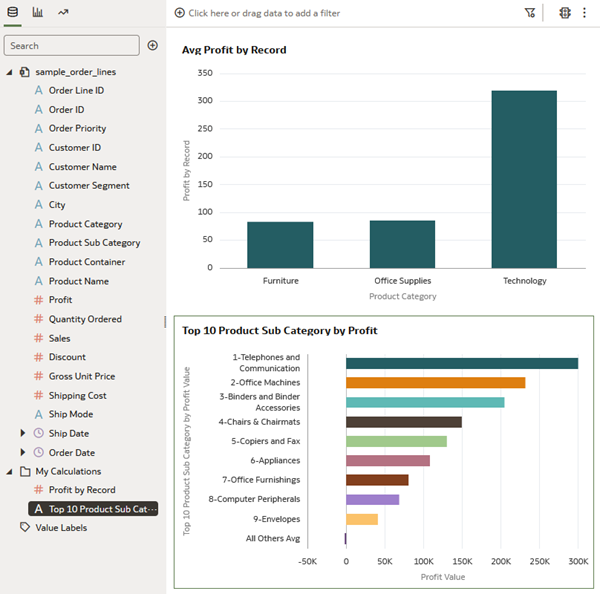Click the Technology axis label
The height and width of the screenshot is (594, 600).
point(525,281)
